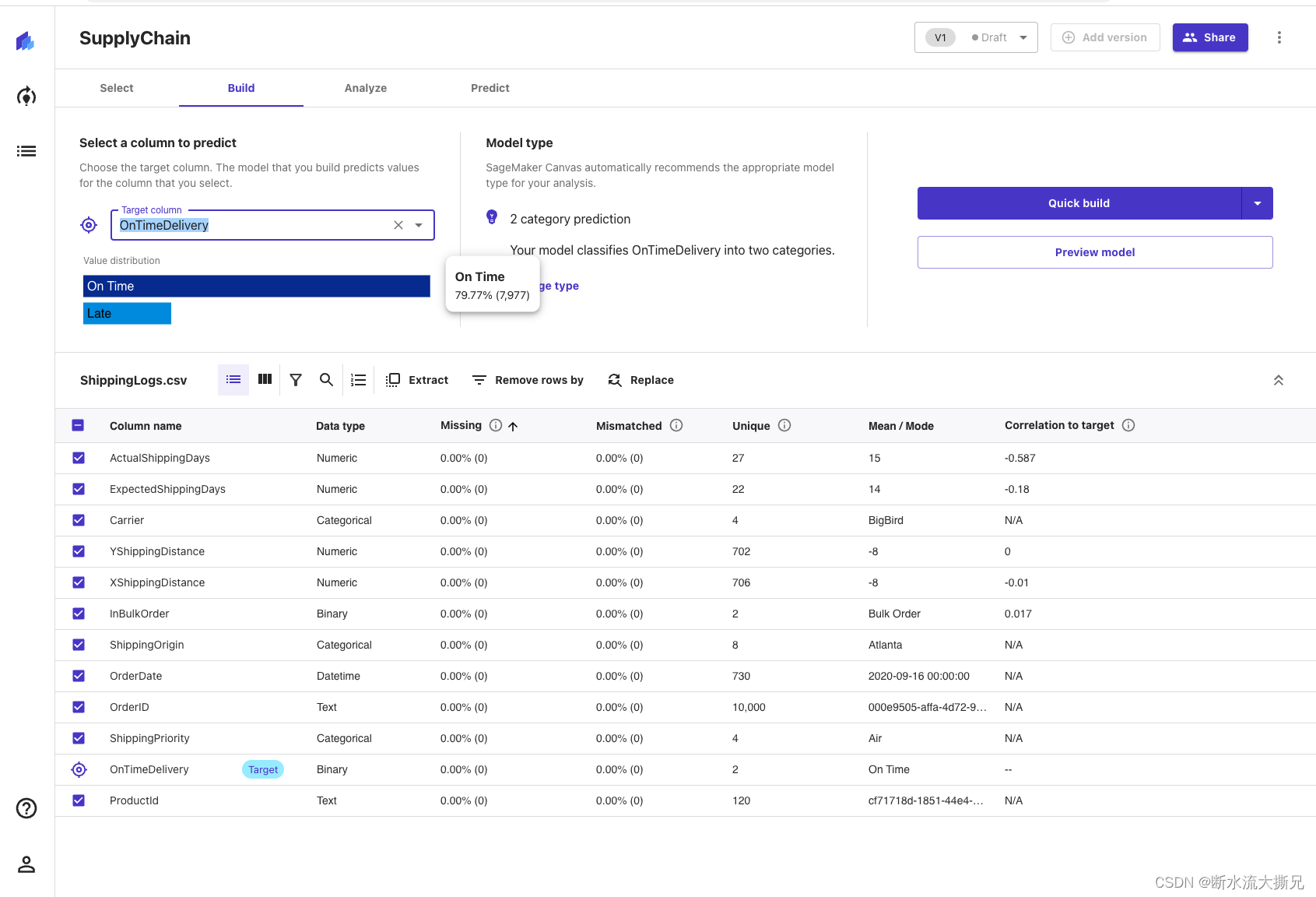Open the search magnifier tool
1316x897 pixels.
click(327, 379)
